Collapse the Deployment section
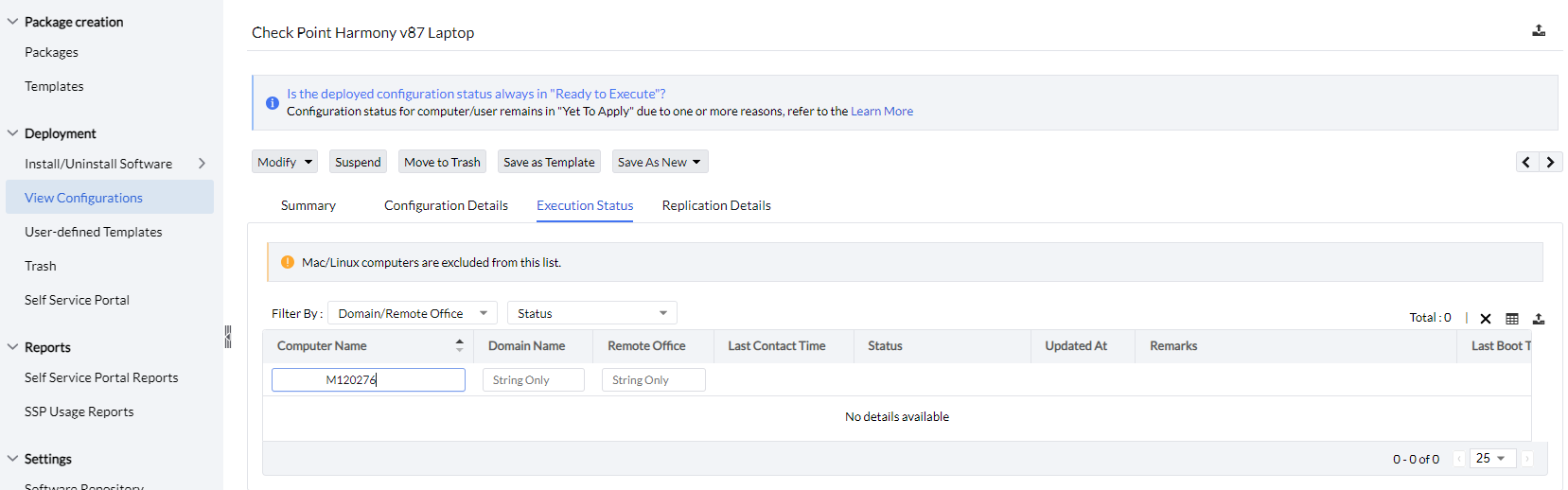Image resolution: width=1568 pixels, height=490 pixels. pos(12,133)
